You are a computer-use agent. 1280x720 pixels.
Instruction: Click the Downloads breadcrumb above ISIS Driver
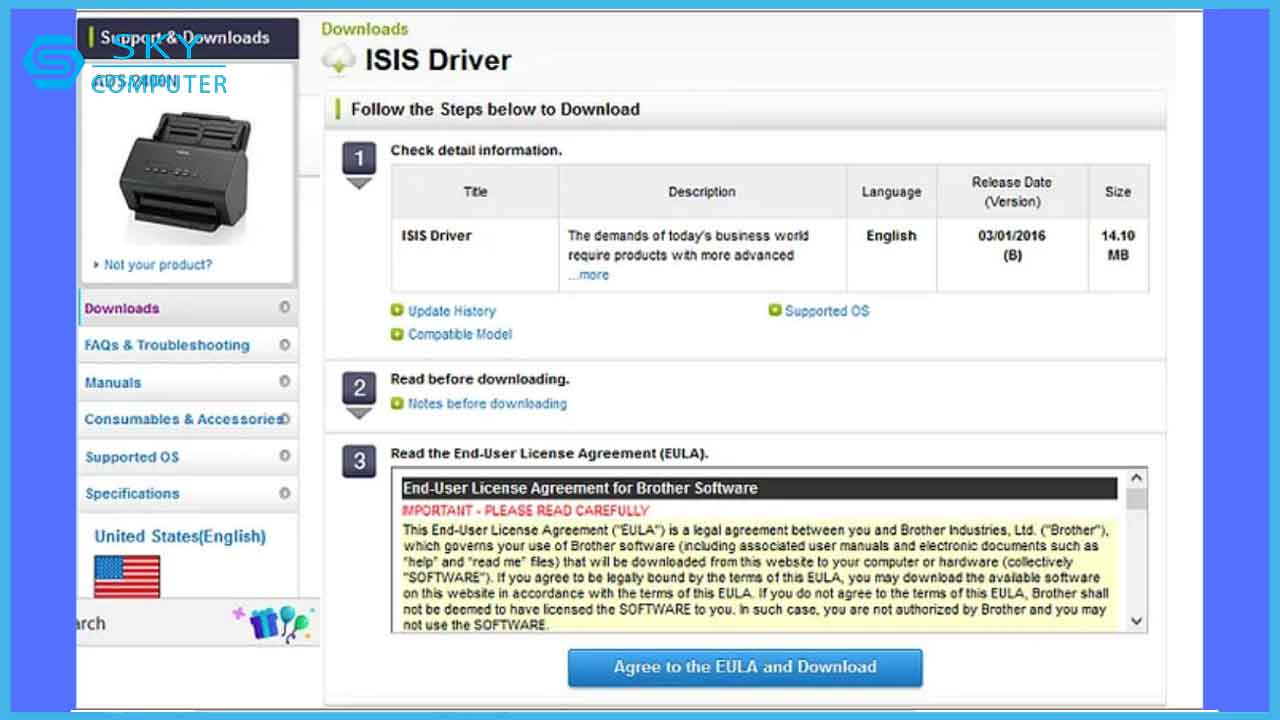[365, 29]
